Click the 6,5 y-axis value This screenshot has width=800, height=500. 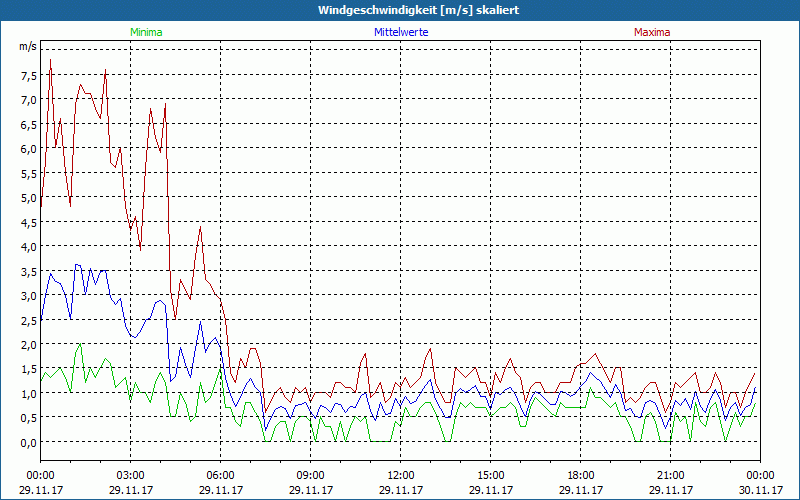[29, 125]
